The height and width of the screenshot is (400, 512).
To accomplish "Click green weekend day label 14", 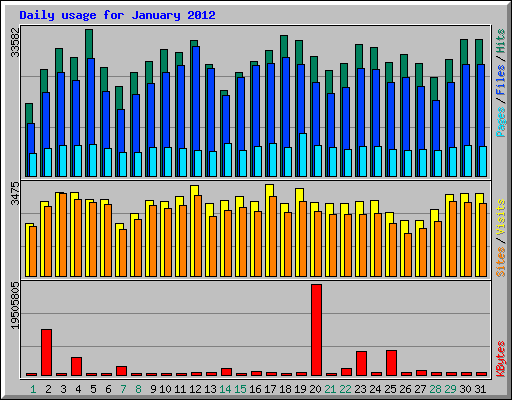I will click(225, 389).
